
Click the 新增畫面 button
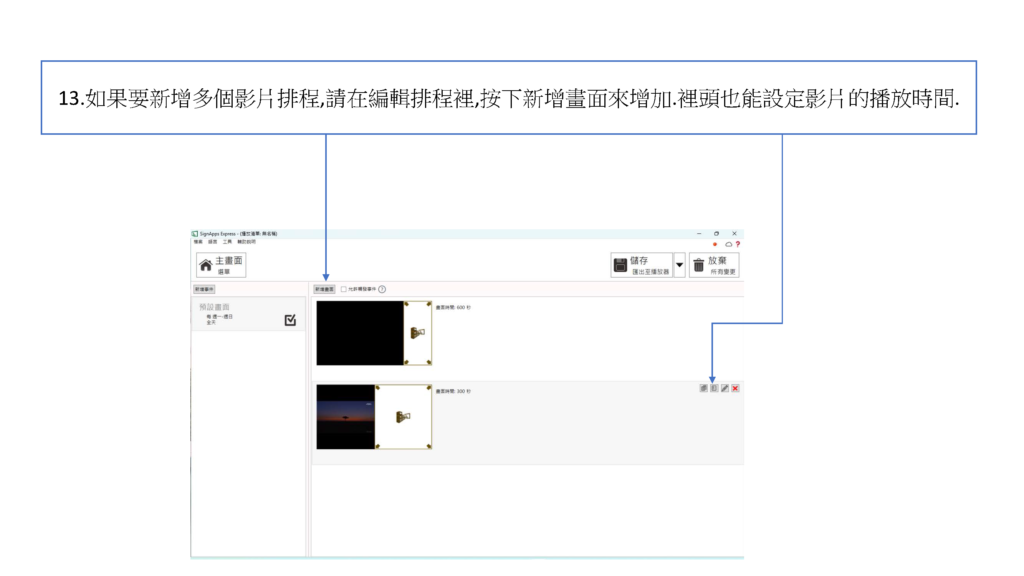323,289
